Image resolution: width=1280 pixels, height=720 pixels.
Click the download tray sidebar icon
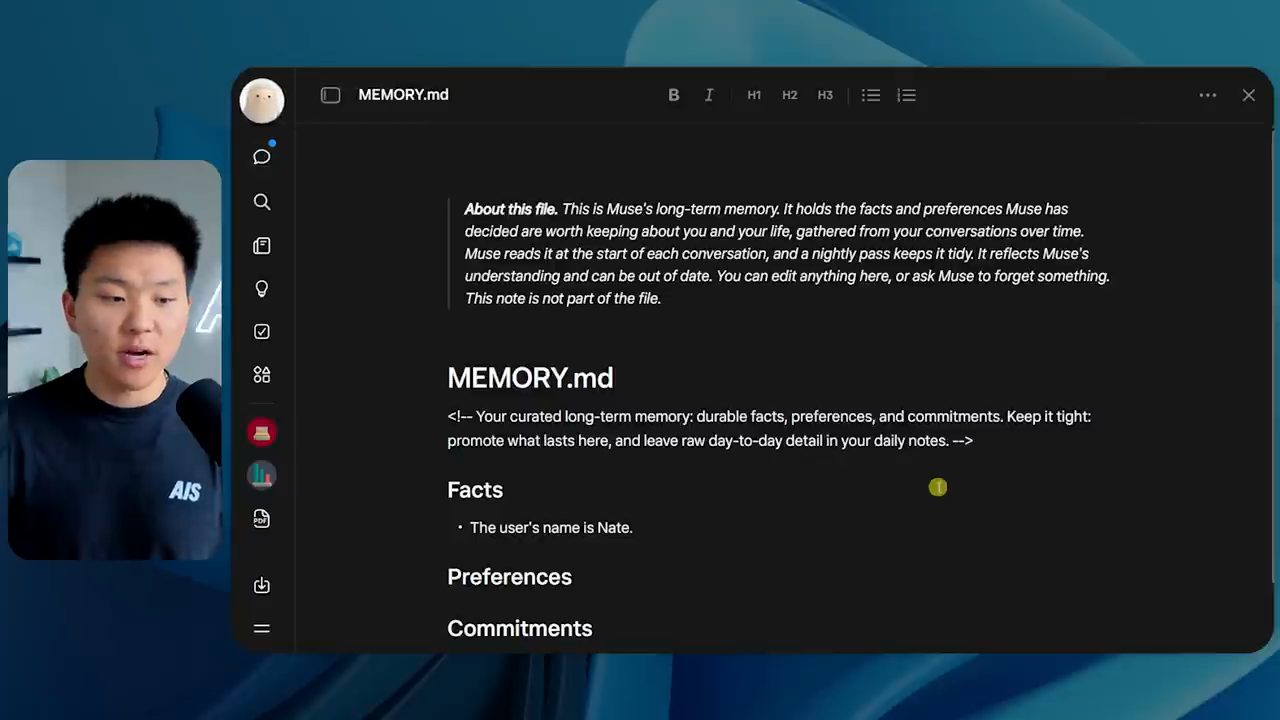pos(262,586)
